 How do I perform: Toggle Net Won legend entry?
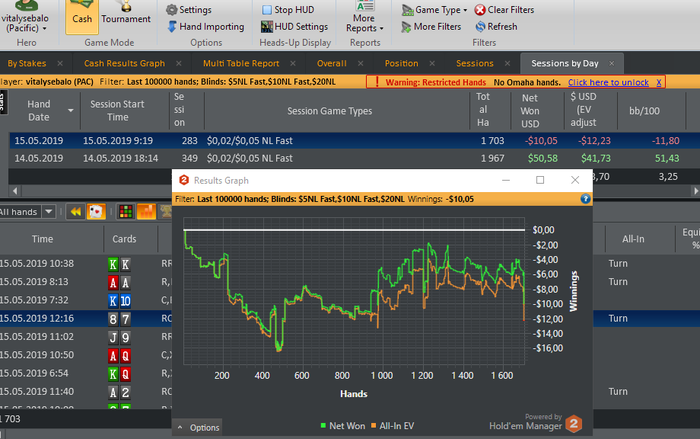tap(343, 426)
